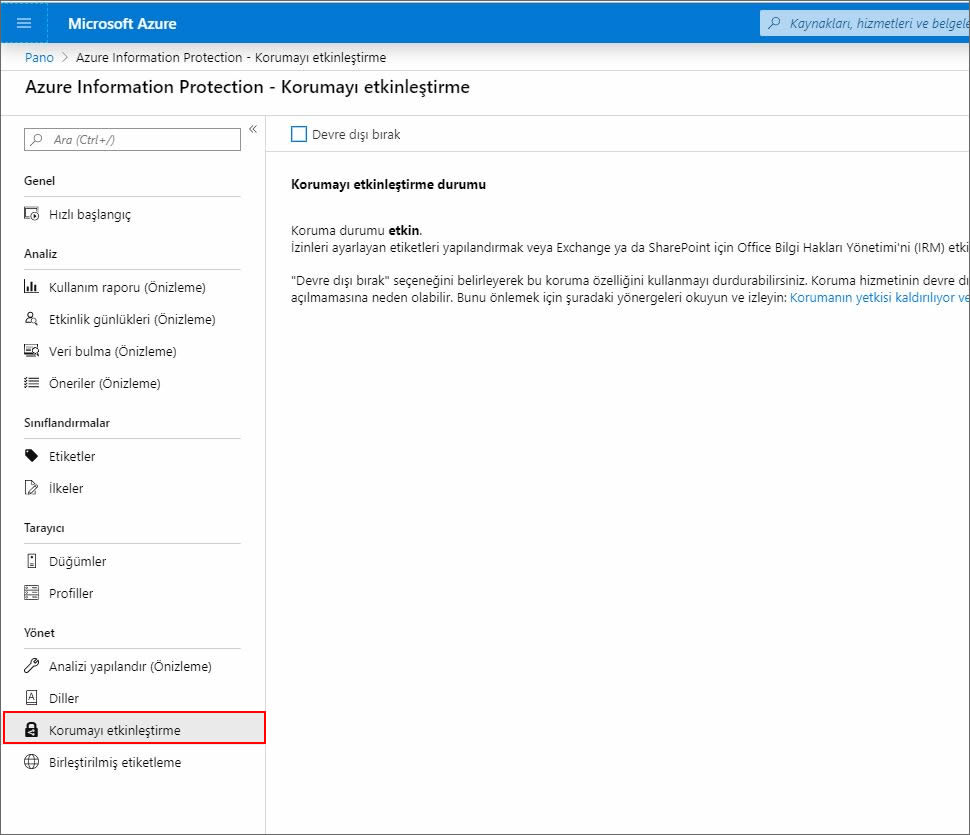This screenshot has height=835, width=970.
Task: Click the Analizi yapılandır wrench icon
Action: pos(32,666)
